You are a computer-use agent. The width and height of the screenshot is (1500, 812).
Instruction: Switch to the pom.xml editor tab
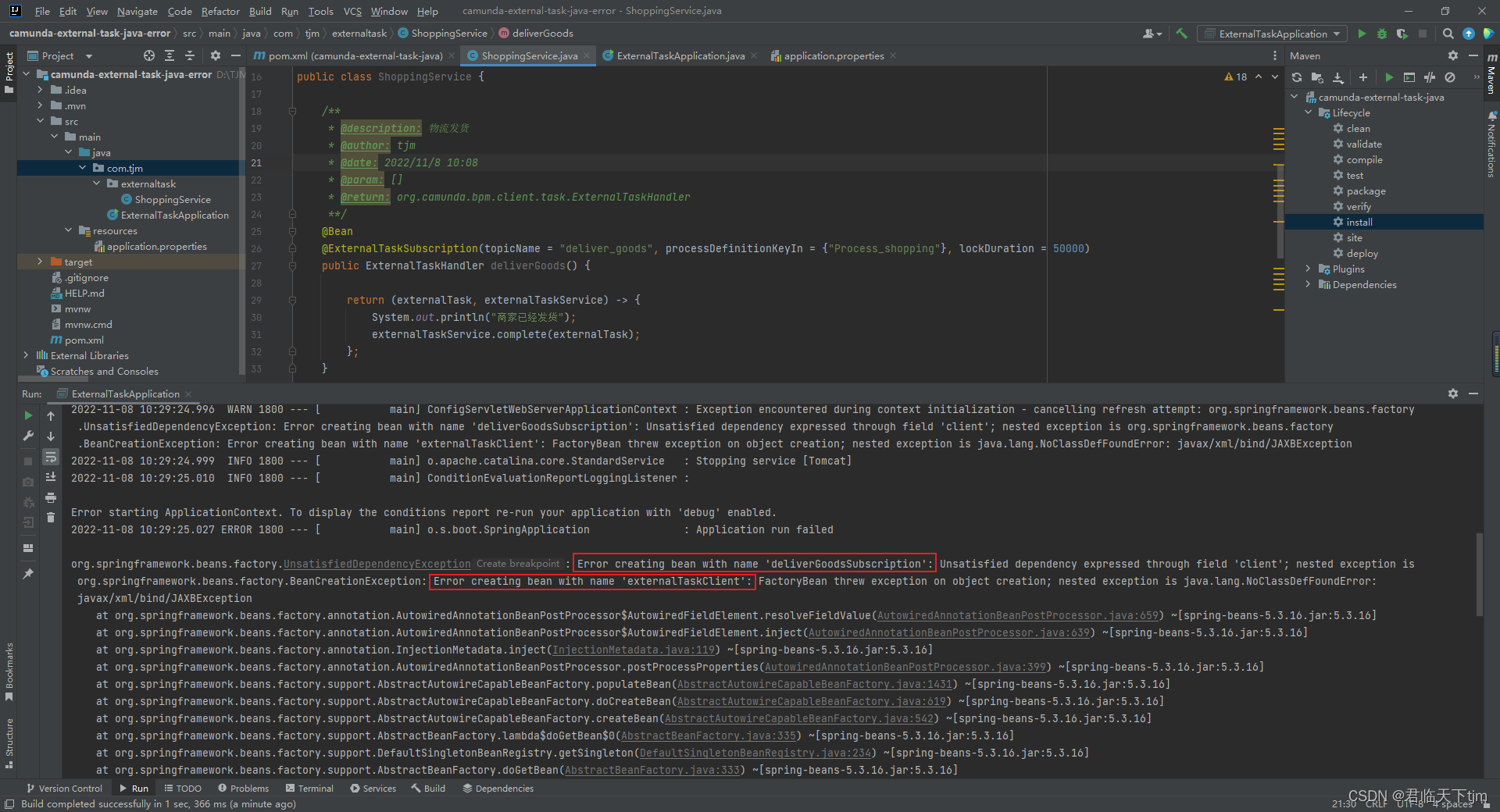(352, 55)
